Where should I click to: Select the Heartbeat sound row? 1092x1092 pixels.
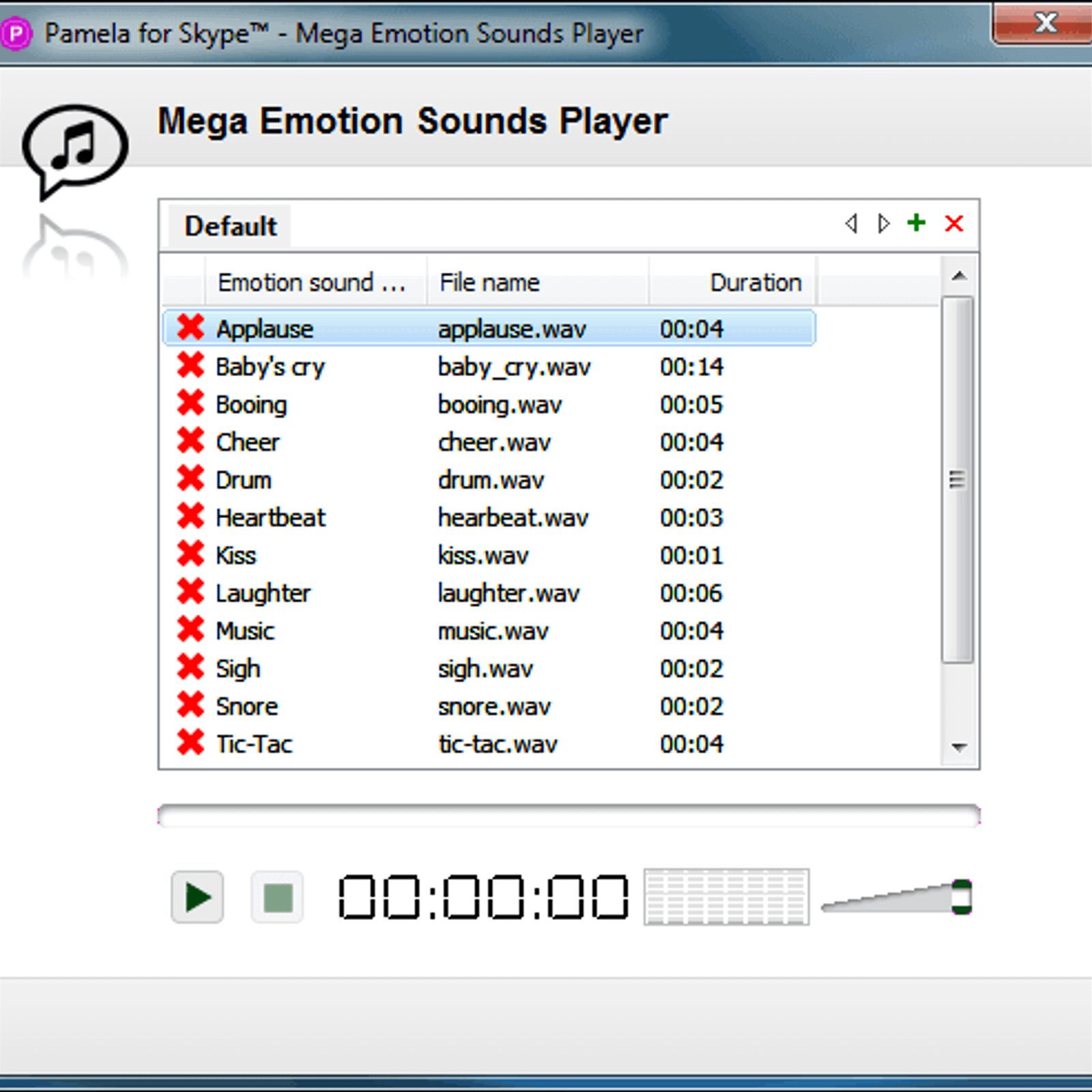click(x=489, y=517)
